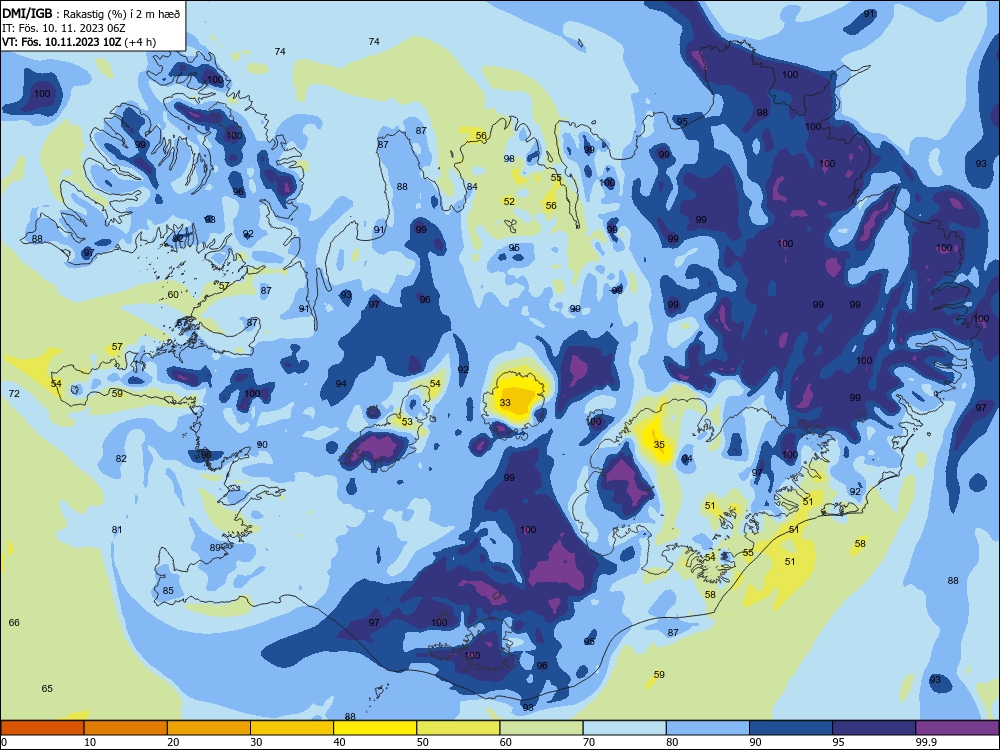Viewport: 1000px width, 750px height.
Task: Click the '0' legend tick label
Action: click(4, 742)
